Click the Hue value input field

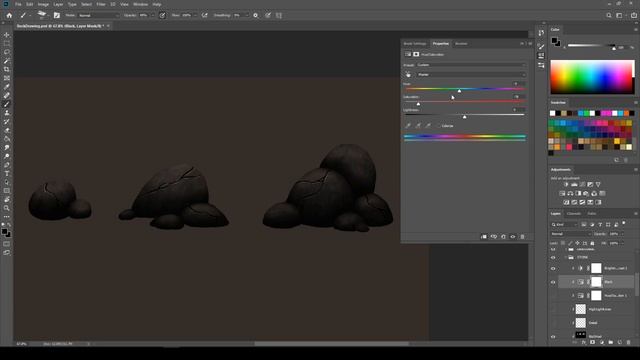click(x=519, y=84)
